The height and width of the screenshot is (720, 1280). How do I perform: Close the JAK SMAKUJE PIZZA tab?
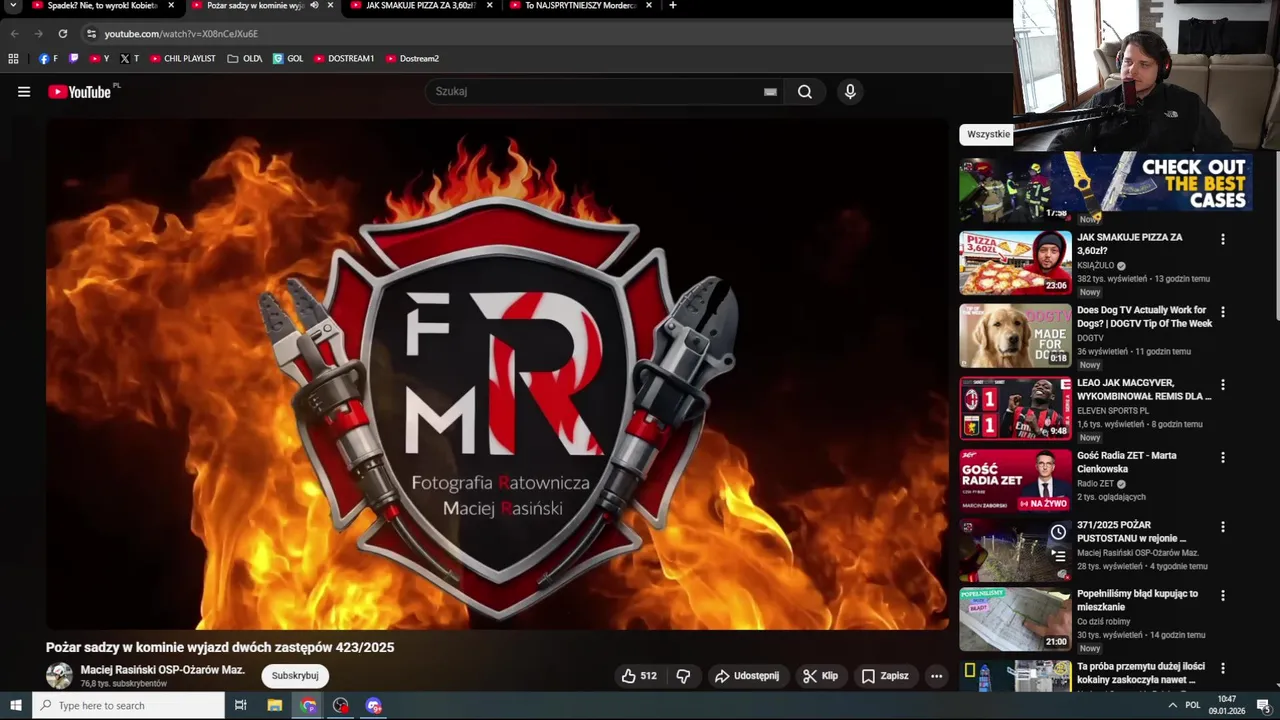pyautogui.click(x=489, y=5)
